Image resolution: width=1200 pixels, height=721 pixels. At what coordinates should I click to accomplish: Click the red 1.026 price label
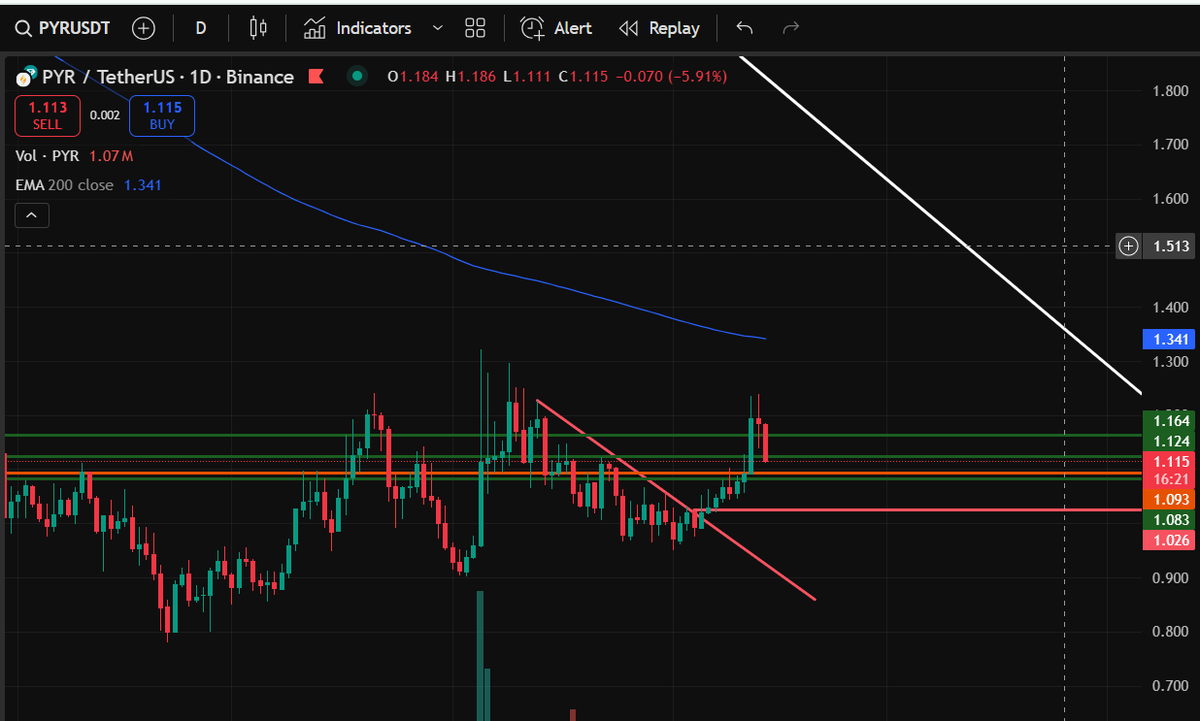[1168, 540]
